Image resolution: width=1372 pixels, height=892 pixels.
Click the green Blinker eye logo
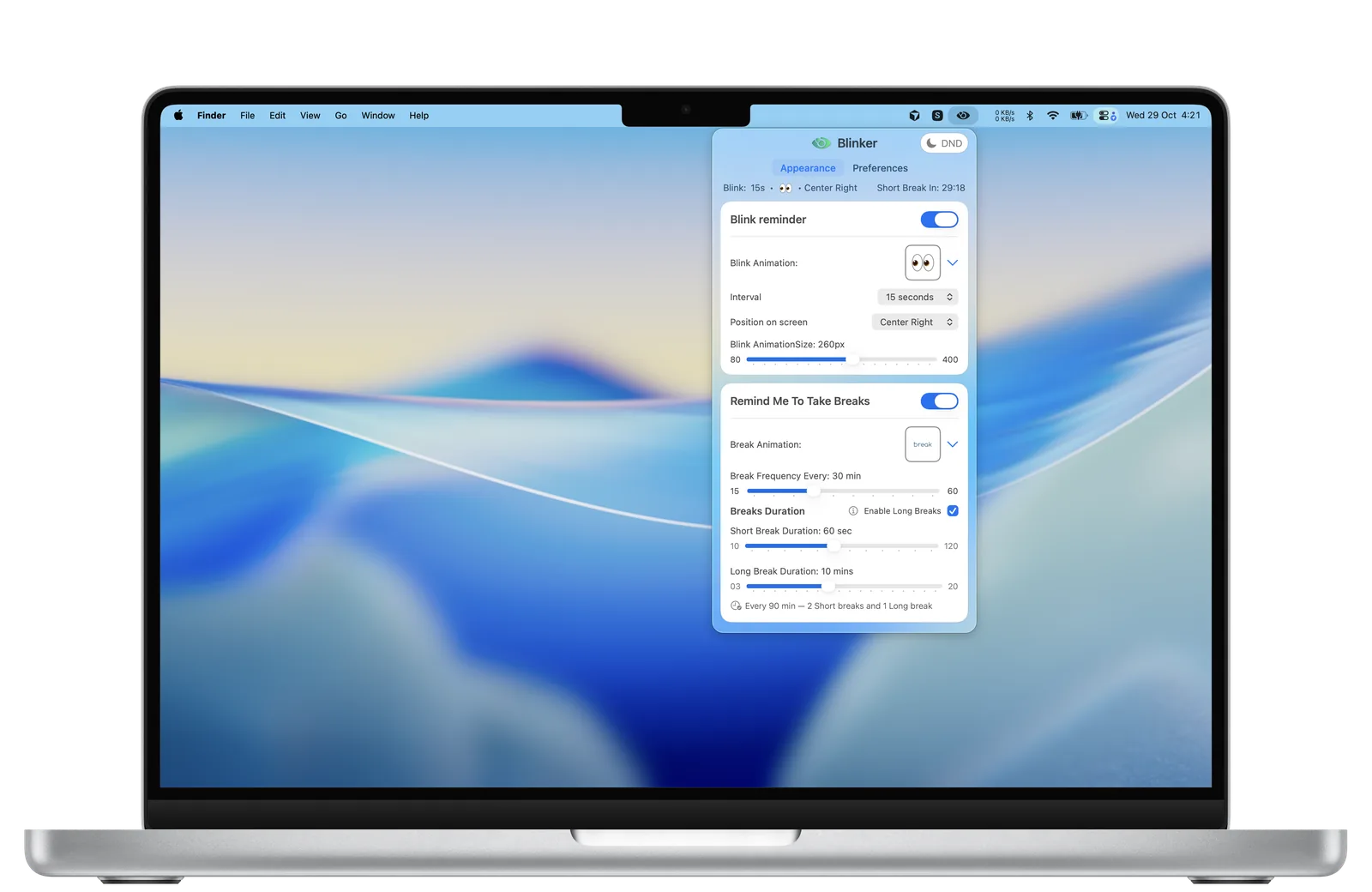821,143
